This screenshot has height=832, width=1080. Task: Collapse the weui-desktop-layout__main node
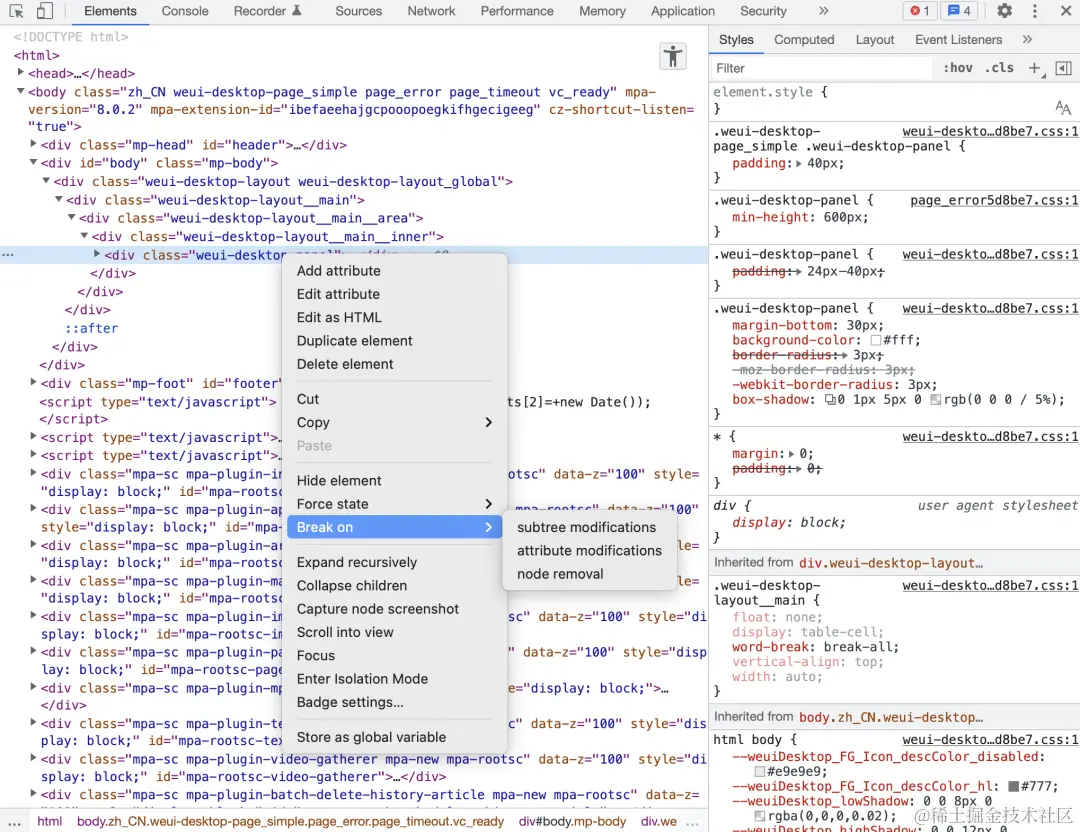point(59,199)
